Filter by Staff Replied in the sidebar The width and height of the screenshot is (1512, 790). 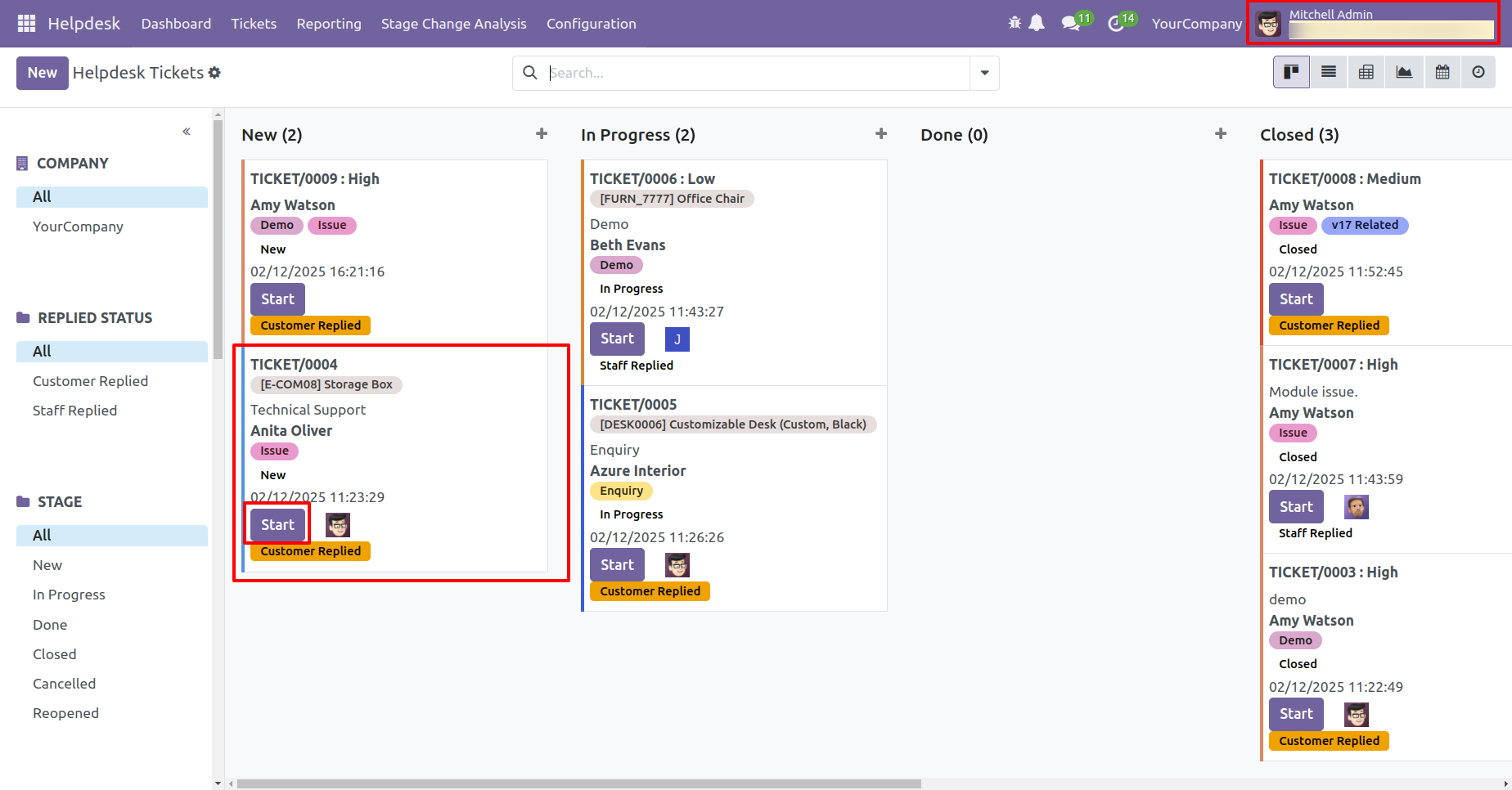(74, 411)
